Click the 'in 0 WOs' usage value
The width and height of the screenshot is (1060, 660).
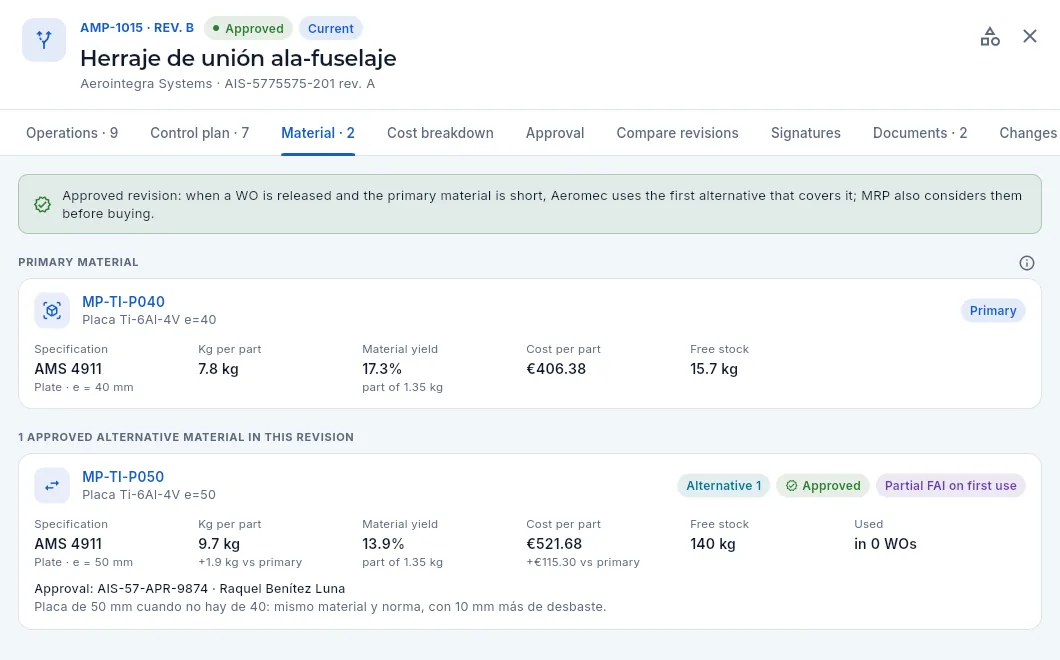click(x=886, y=544)
